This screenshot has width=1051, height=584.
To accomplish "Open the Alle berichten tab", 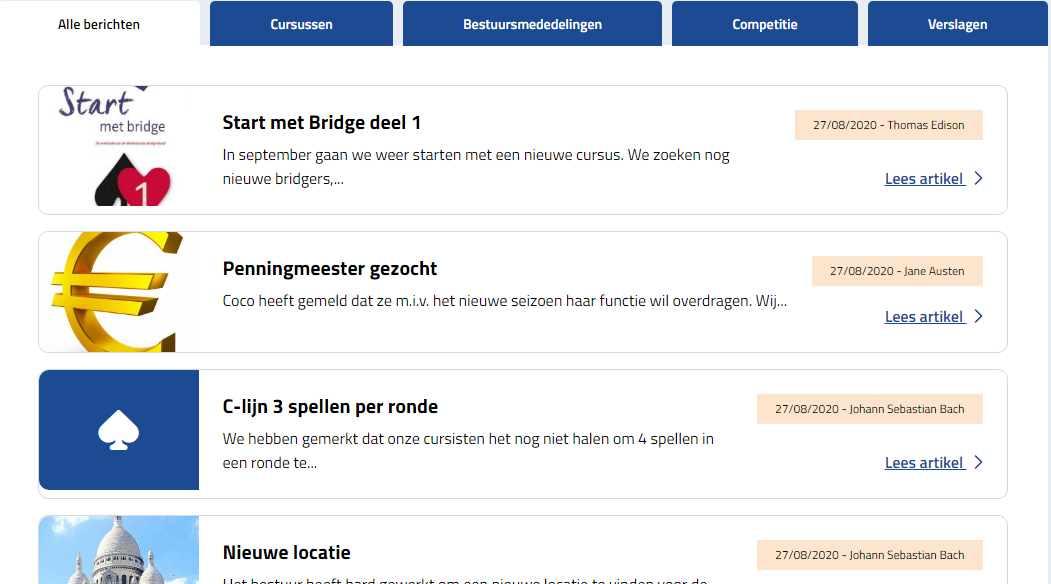I will coord(99,24).
